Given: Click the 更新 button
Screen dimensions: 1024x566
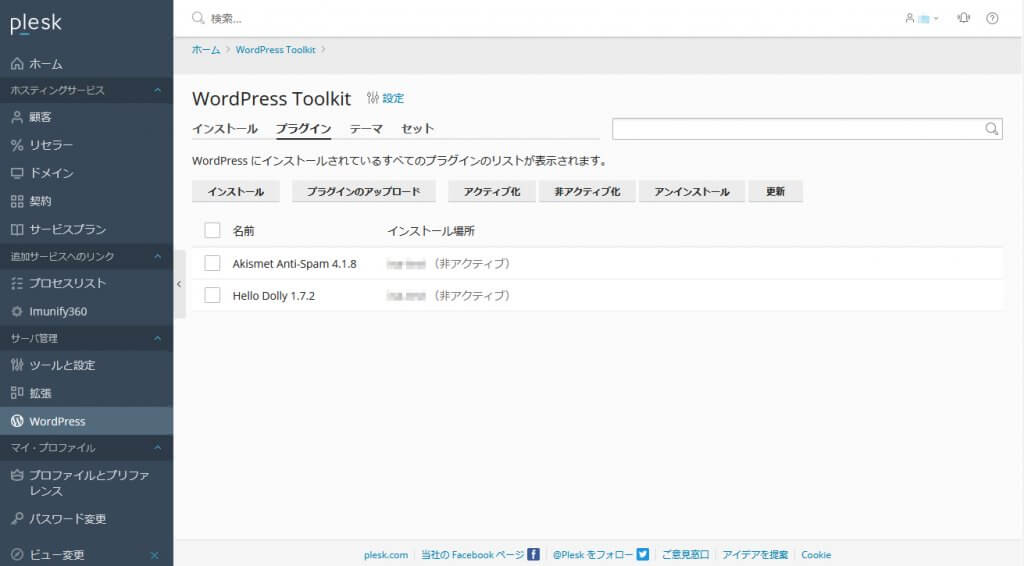Looking at the screenshot, I should tap(775, 191).
